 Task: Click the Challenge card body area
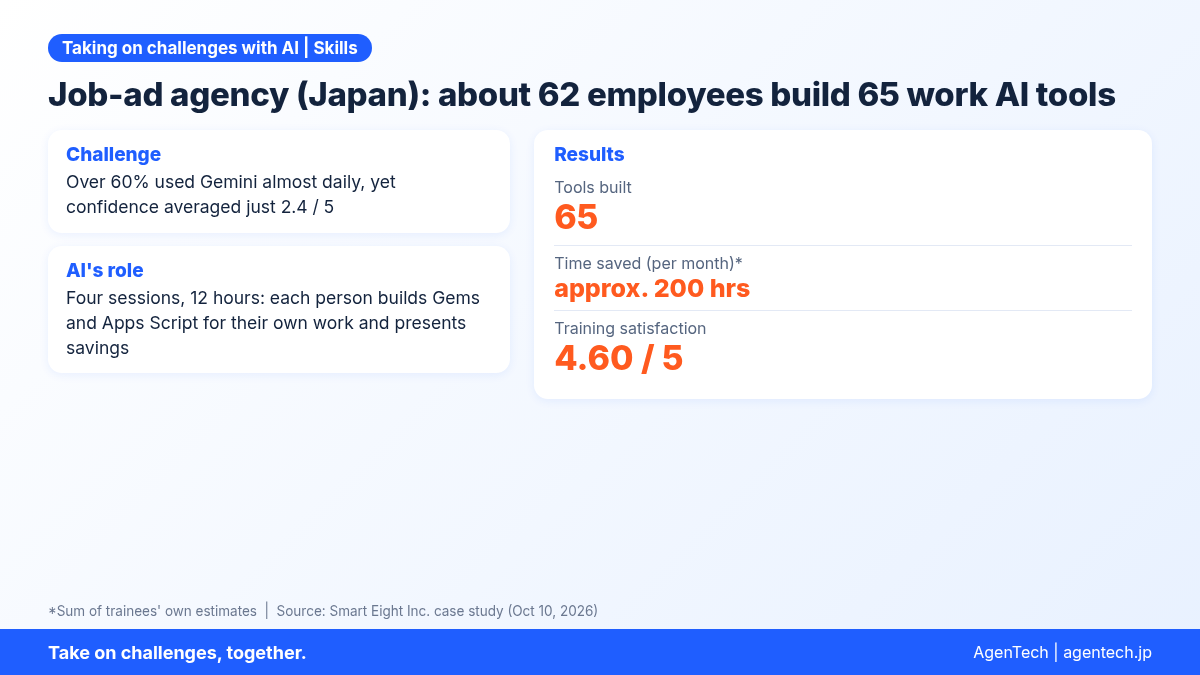279,181
